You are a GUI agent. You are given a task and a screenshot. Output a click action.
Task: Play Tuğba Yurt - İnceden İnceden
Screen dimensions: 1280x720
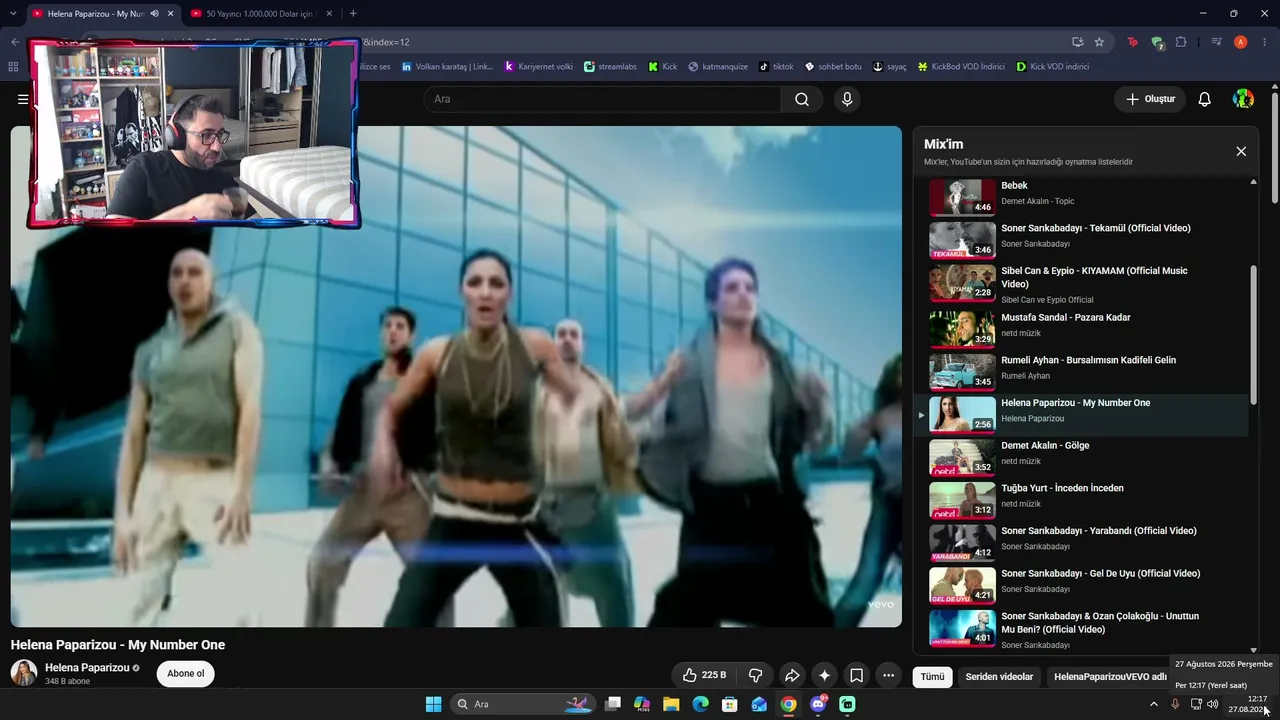click(x=1080, y=499)
